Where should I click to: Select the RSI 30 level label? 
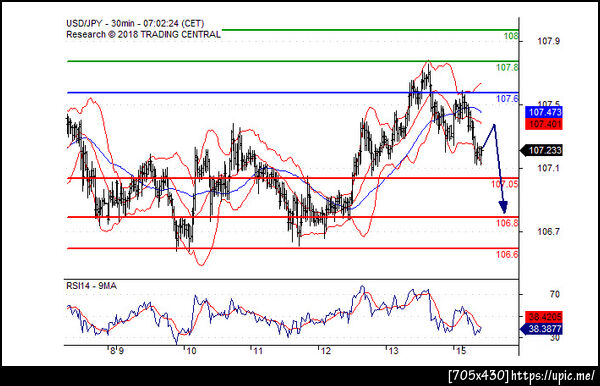(x=554, y=338)
